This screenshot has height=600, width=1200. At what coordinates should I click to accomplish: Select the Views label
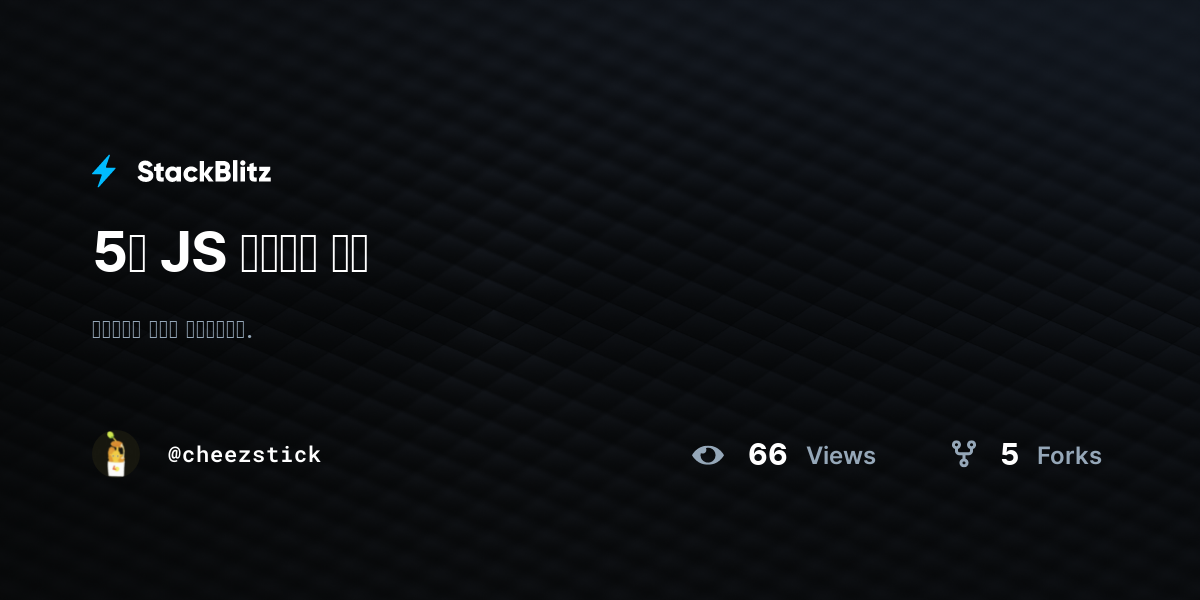coord(841,456)
